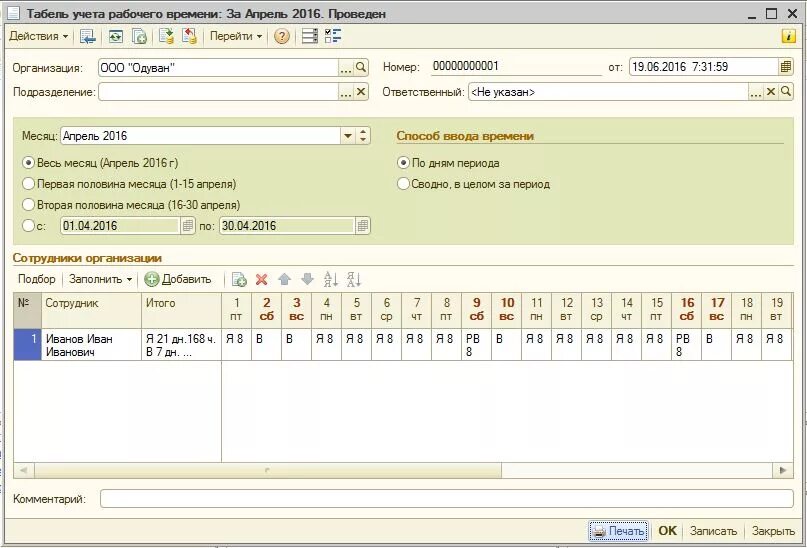Select the custom date range radio button
The image size is (807, 548).
(x=28, y=226)
